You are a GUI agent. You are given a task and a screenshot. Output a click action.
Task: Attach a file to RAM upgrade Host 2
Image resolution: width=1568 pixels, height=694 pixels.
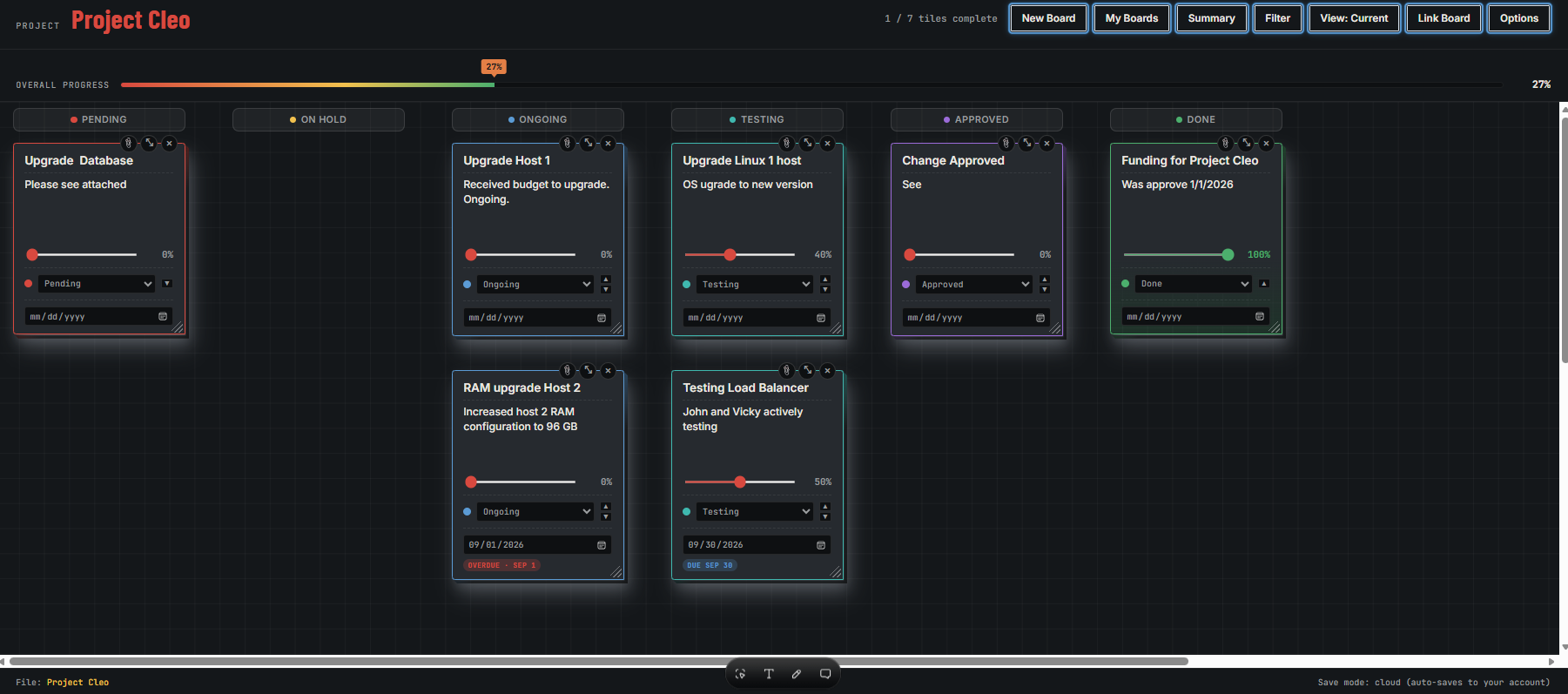[x=567, y=370]
